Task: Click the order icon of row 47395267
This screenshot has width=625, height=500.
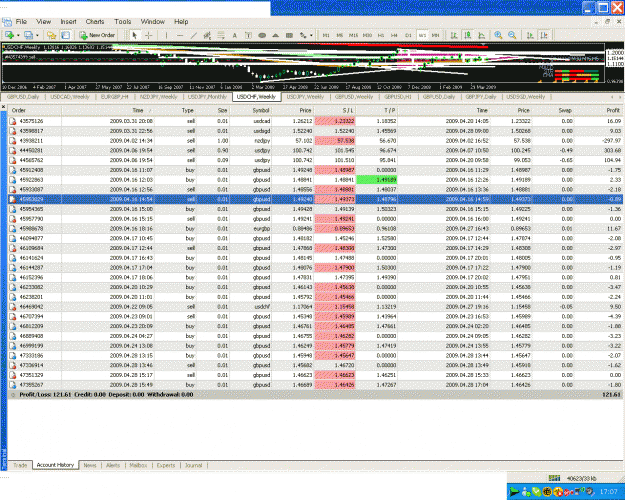Action: click(13, 385)
